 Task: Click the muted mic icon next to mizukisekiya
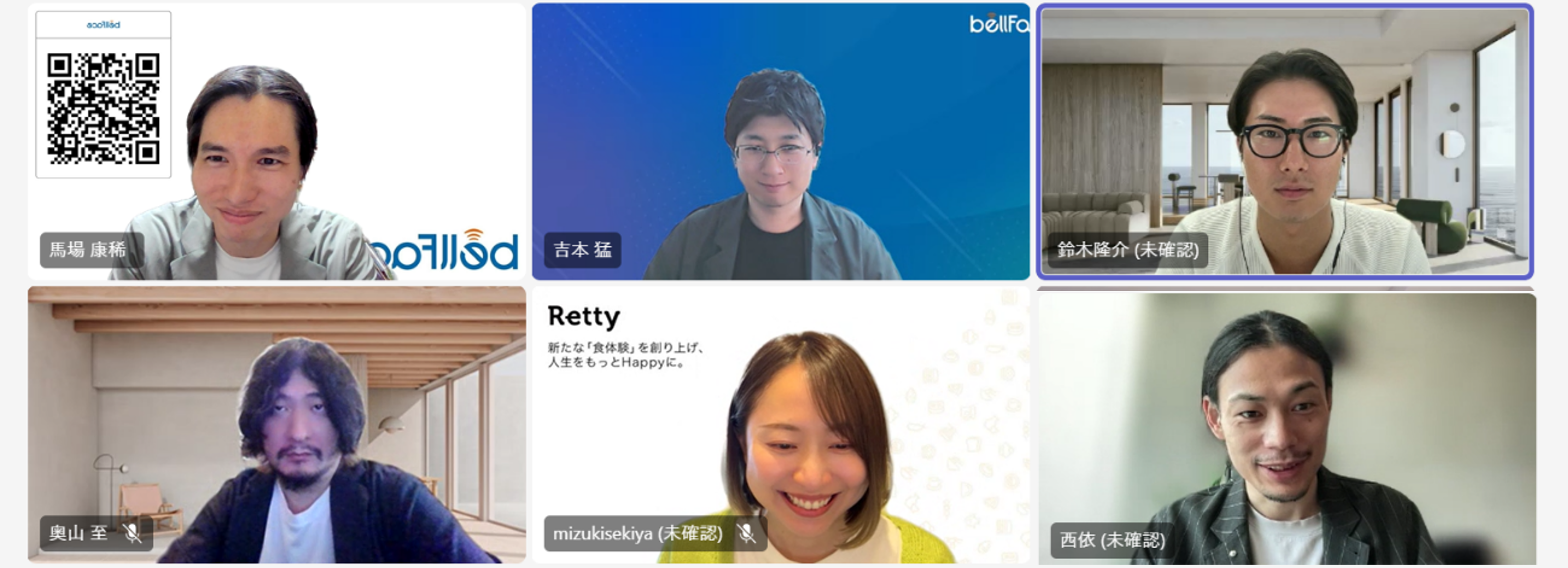pos(746,533)
